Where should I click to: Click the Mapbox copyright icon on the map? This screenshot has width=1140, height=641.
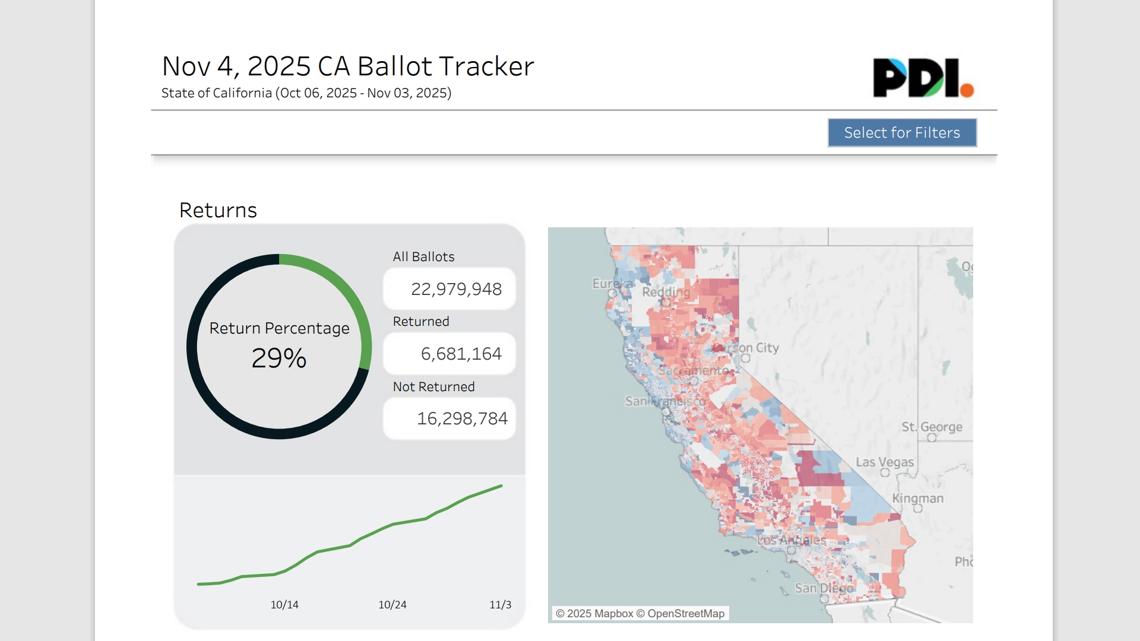pyautogui.click(x=561, y=613)
